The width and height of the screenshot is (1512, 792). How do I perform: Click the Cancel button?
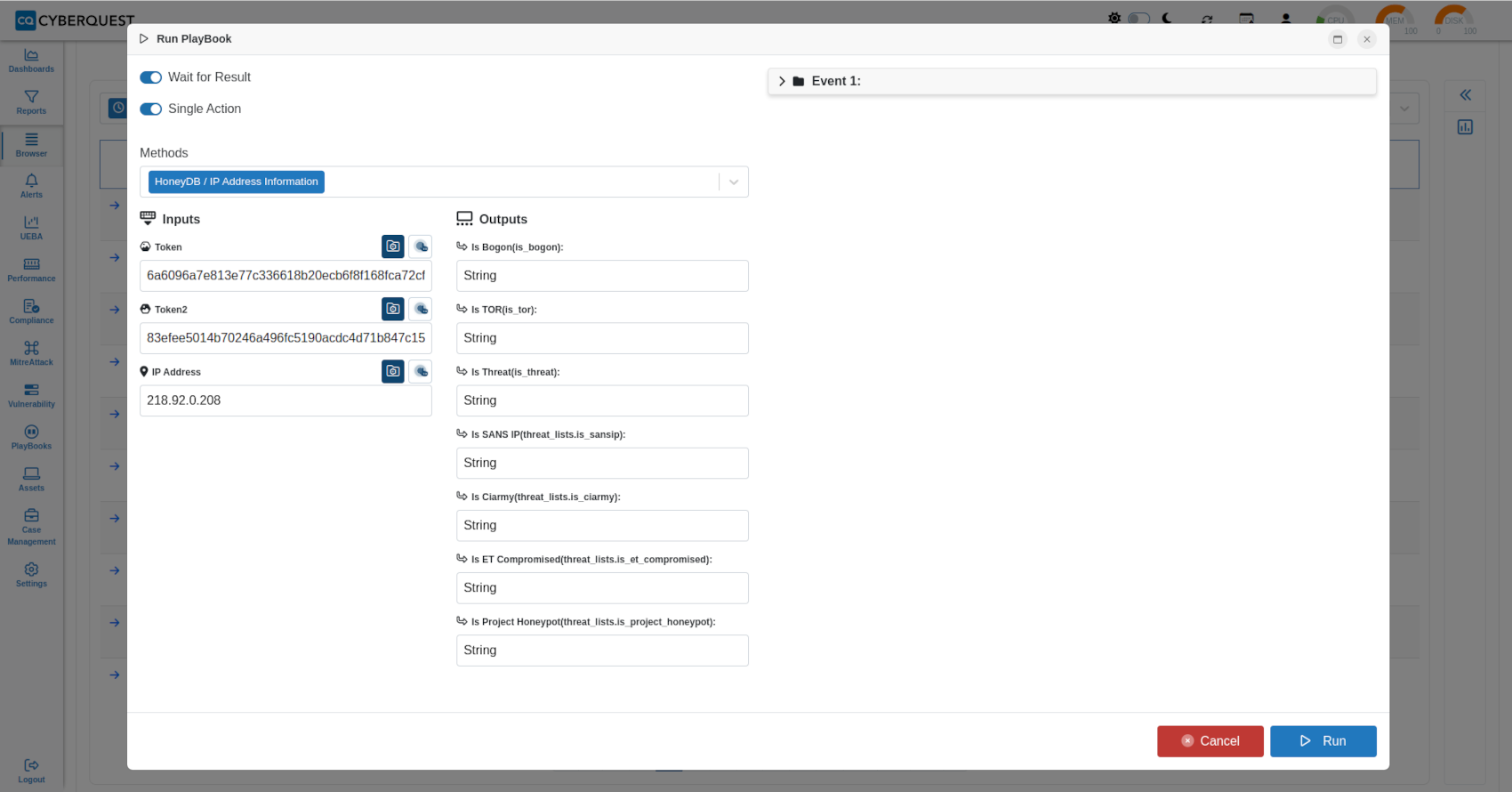click(x=1210, y=741)
